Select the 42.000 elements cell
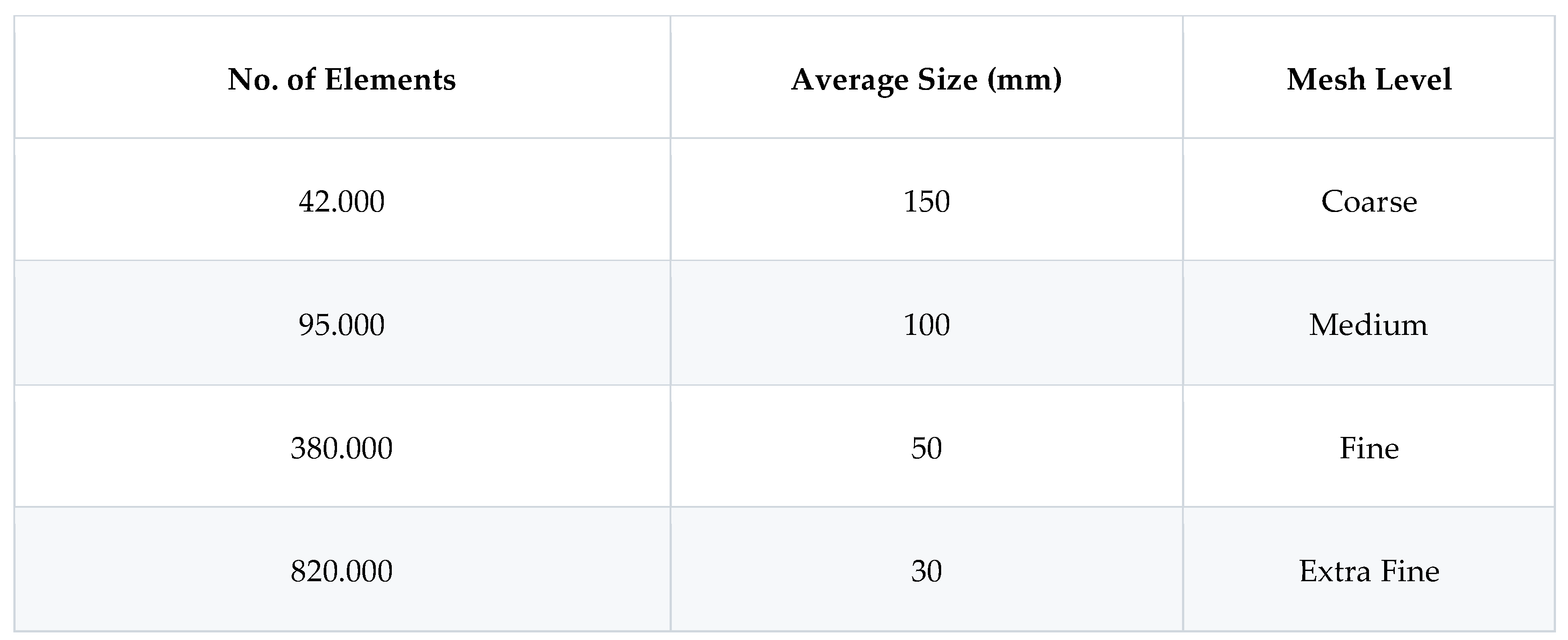The image size is (1568, 640). click(x=341, y=201)
